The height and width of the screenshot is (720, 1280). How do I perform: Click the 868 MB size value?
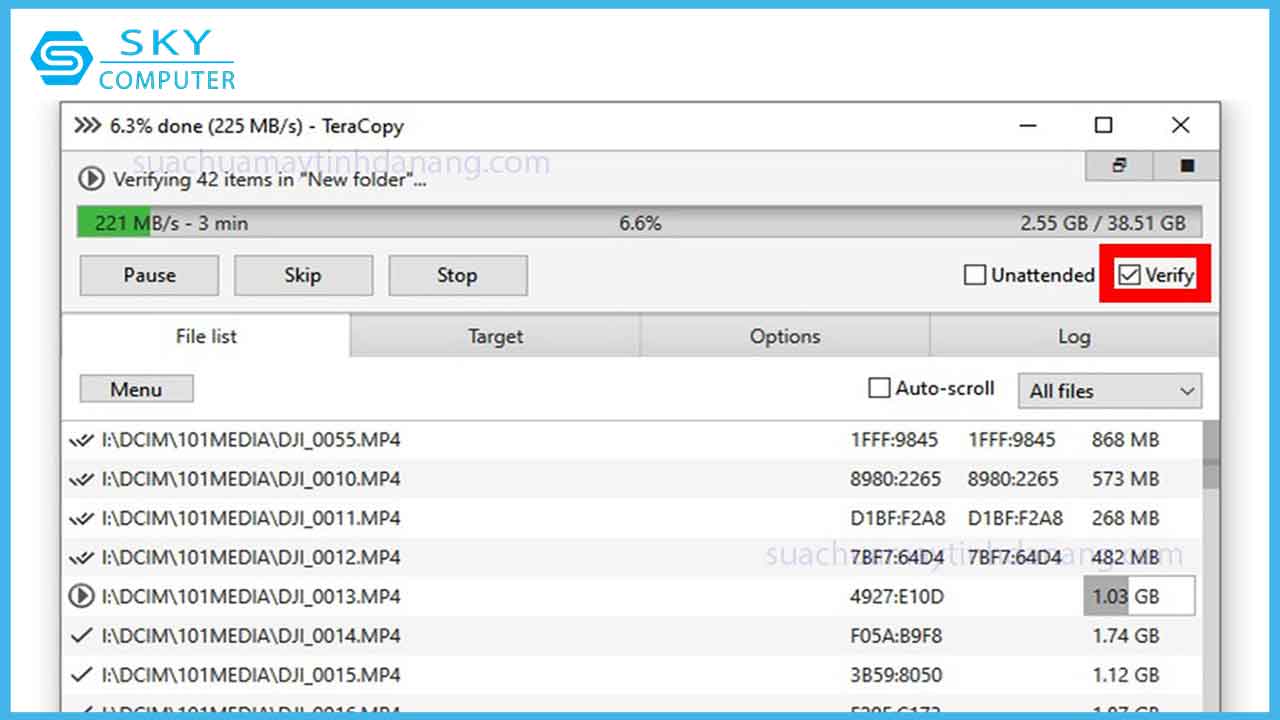(x=1126, y=440)
